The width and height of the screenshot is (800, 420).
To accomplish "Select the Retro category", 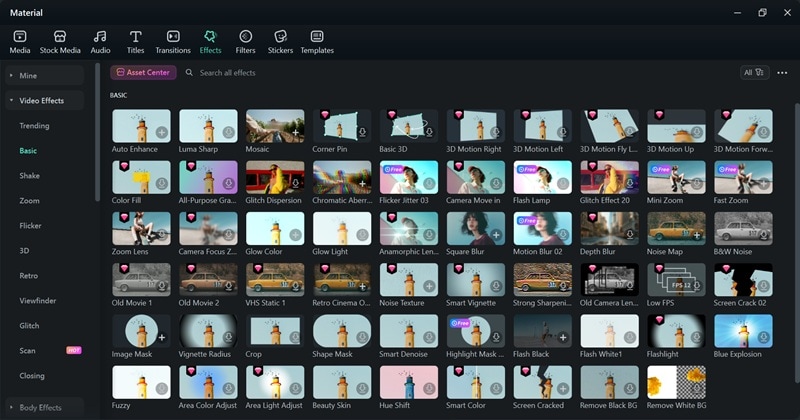I will pyautogui.click(x=29, y=276).
